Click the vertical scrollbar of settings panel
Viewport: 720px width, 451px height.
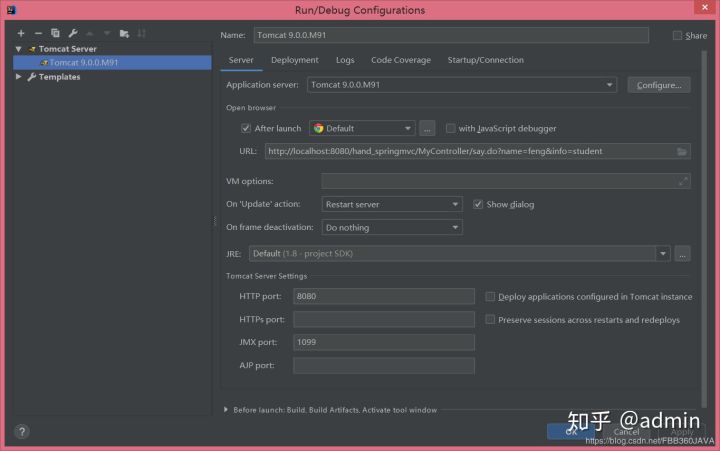point(704,229)
